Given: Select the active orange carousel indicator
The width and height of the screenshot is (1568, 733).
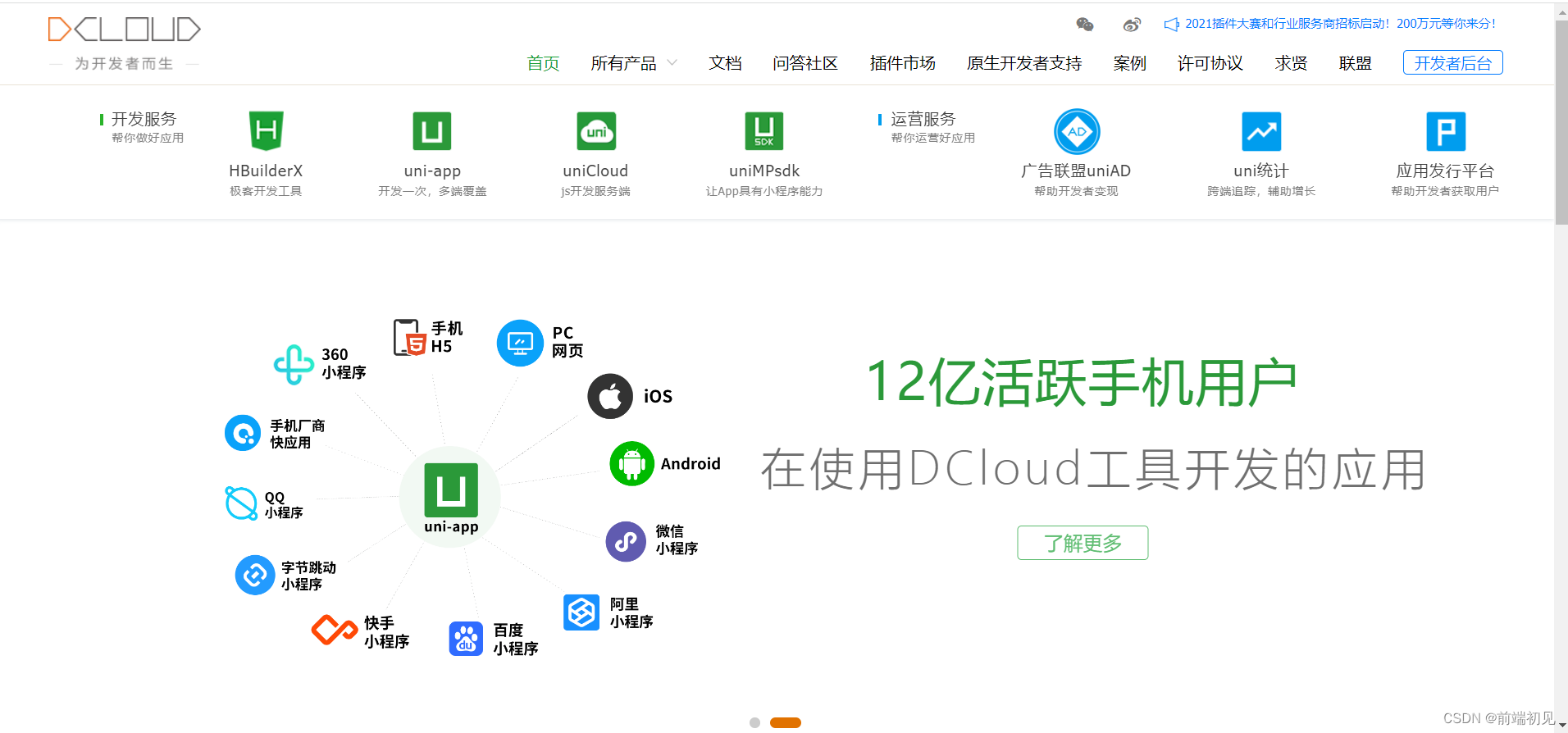Looking at the screenshot, I should pos(786,722).
